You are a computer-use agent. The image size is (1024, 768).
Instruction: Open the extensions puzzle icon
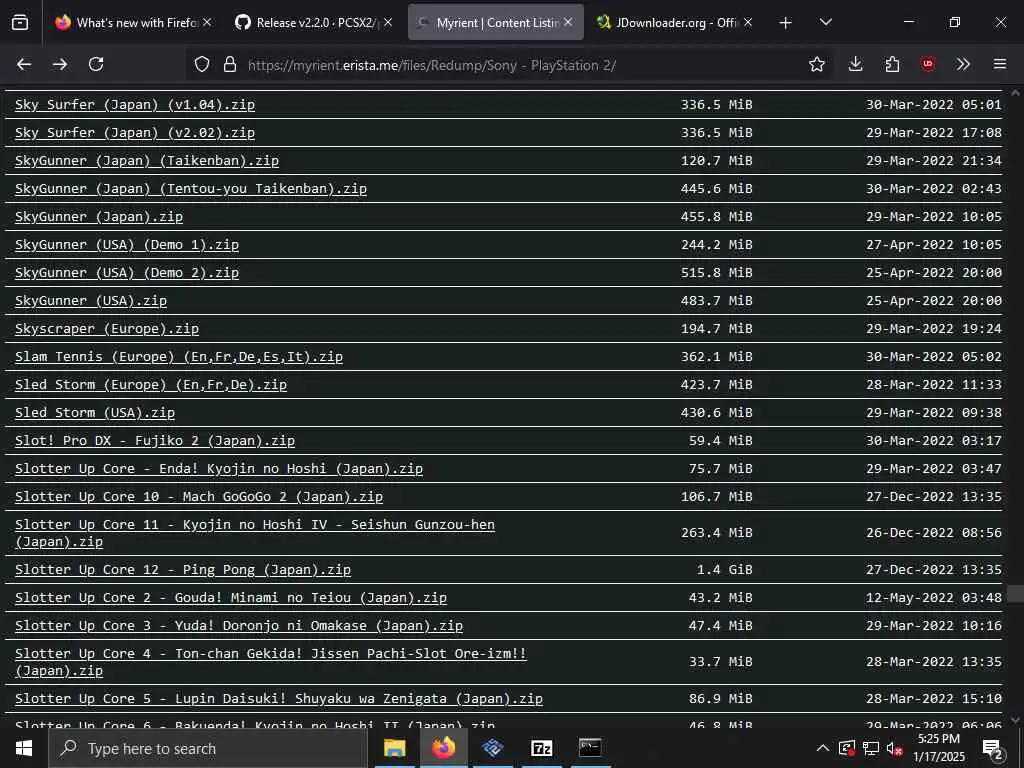pos(892,64)
